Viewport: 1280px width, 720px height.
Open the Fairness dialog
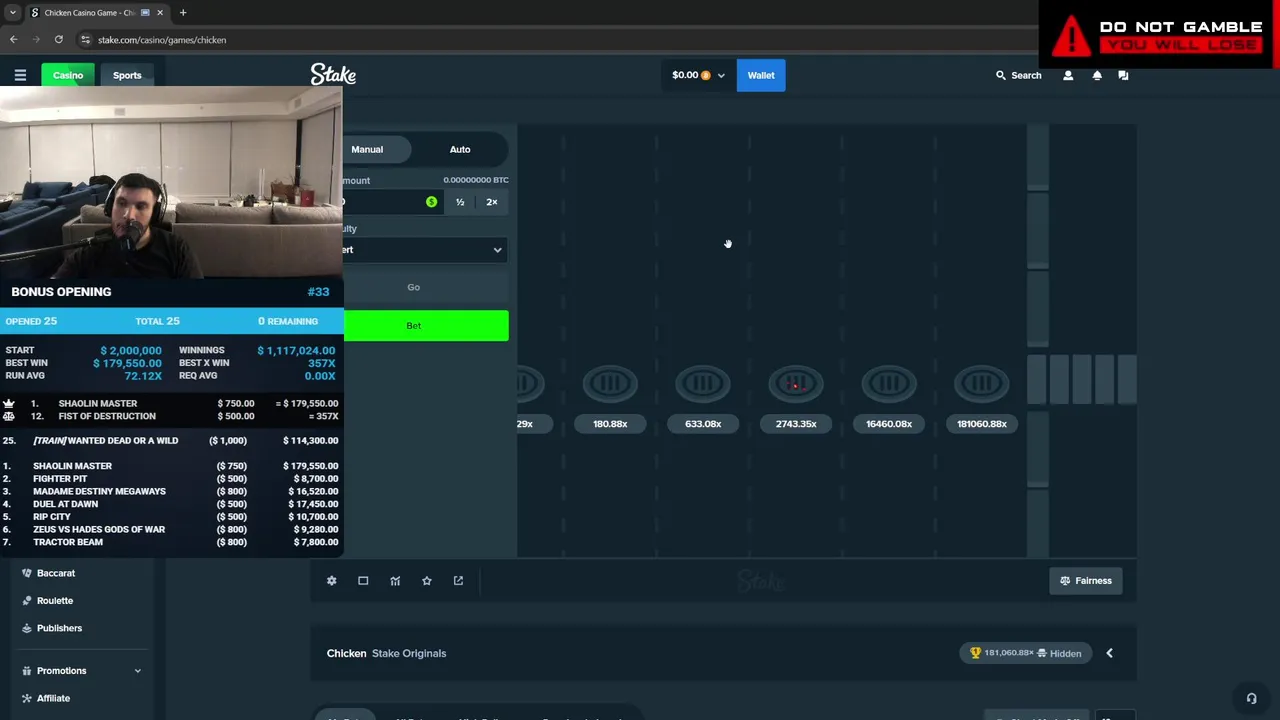pos(1086,581)
